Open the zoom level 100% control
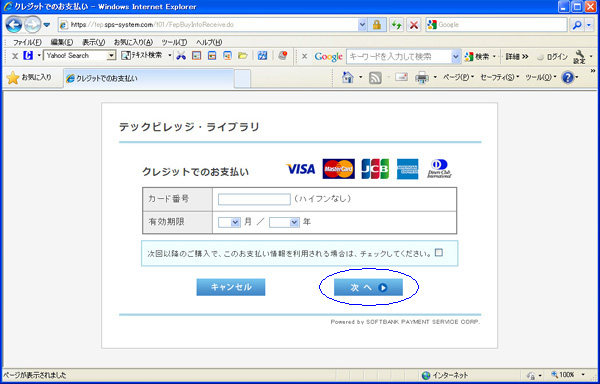 tap(567, 374)
